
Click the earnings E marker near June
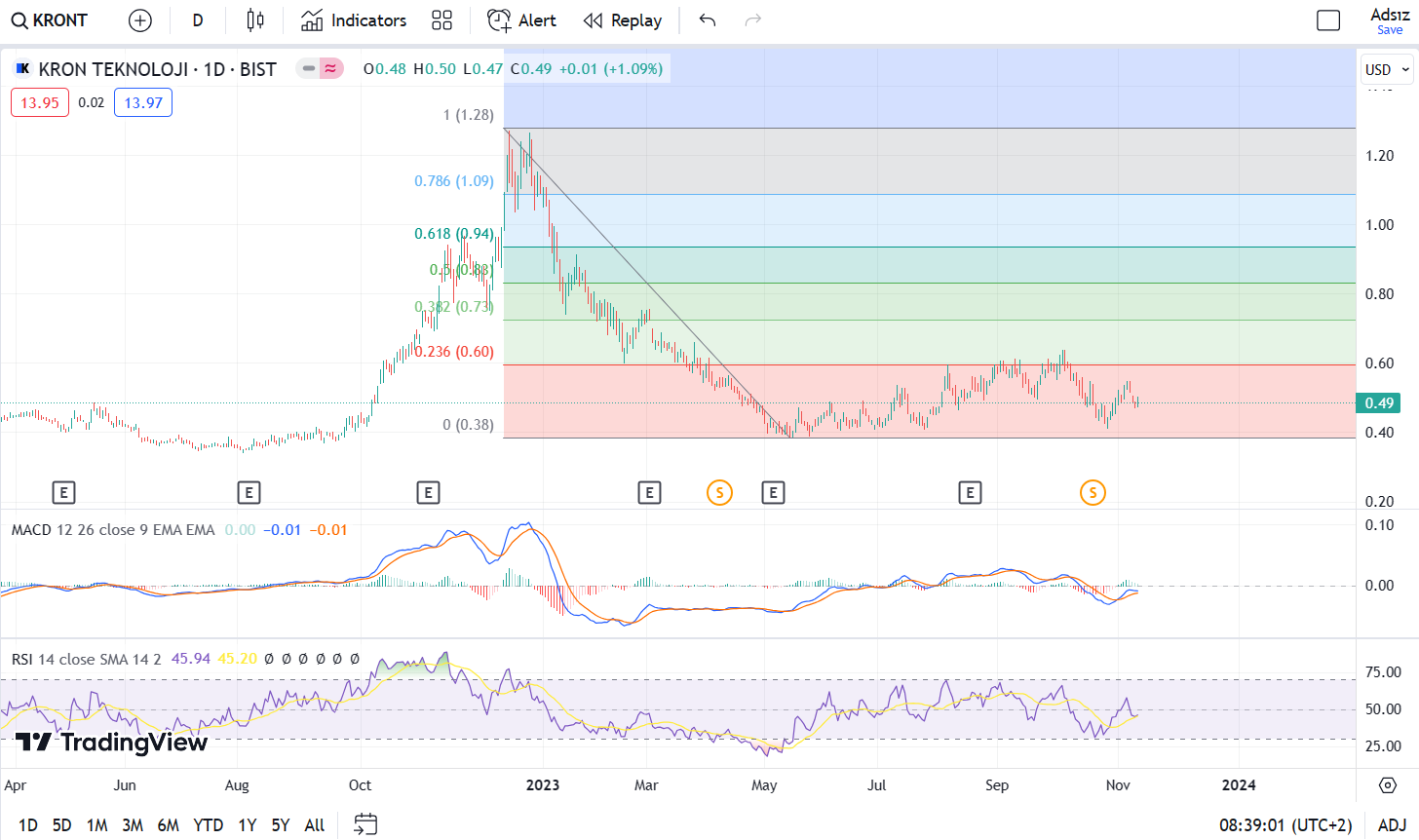[x=63, y=493]
